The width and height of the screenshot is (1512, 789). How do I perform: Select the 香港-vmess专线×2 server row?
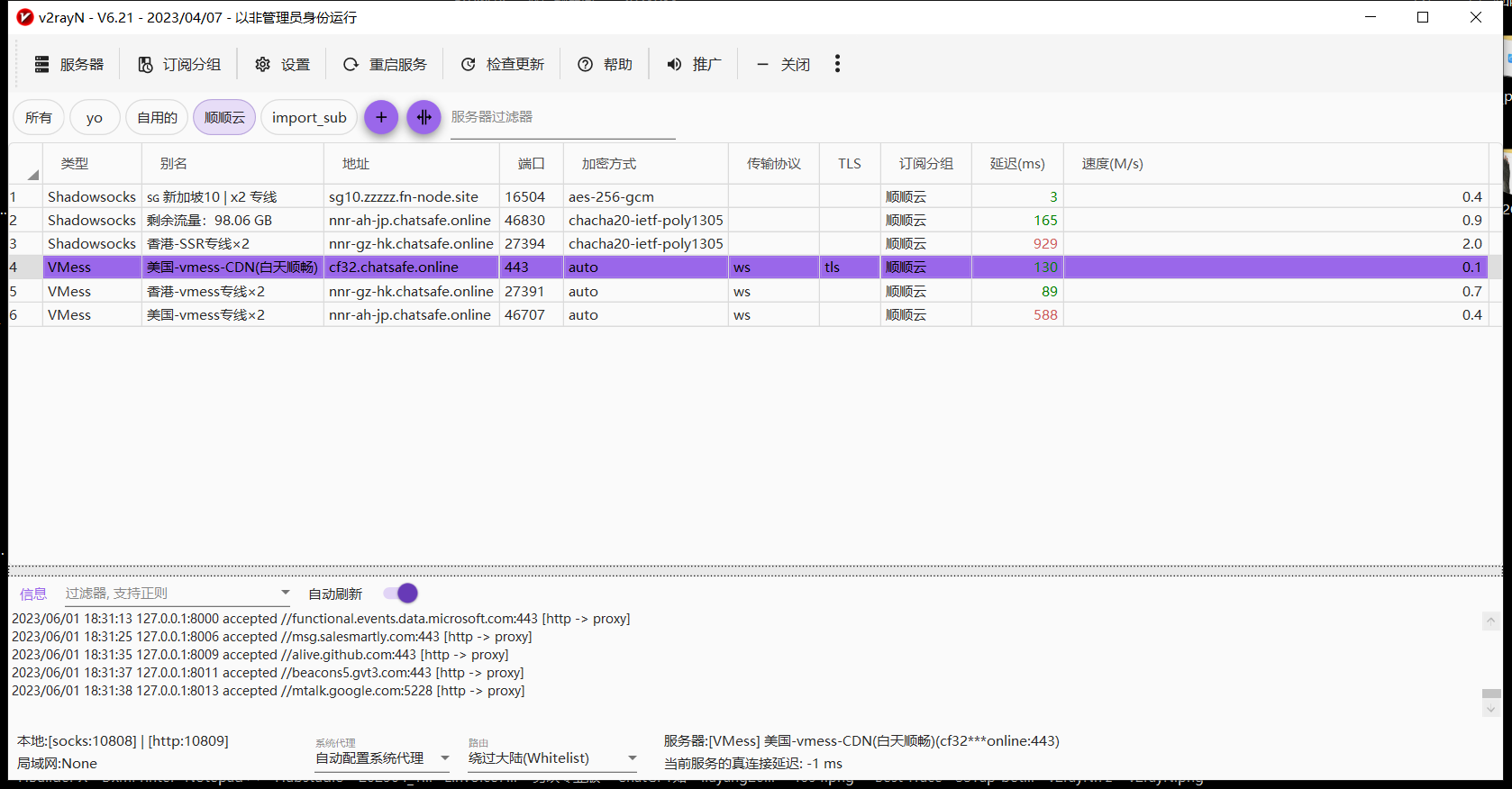pos(205,292)
